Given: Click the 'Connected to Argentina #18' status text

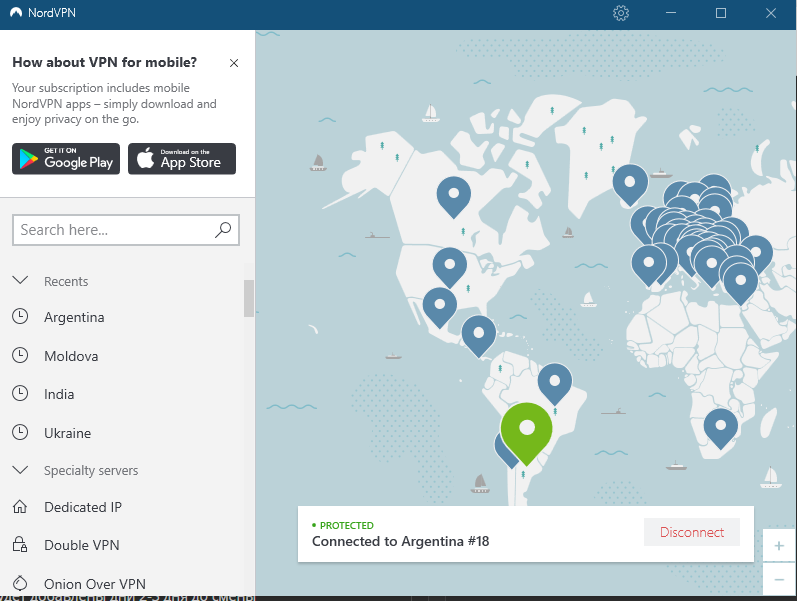Looking at the screenshot, I should pyautogui.click(x=401, y=541).
